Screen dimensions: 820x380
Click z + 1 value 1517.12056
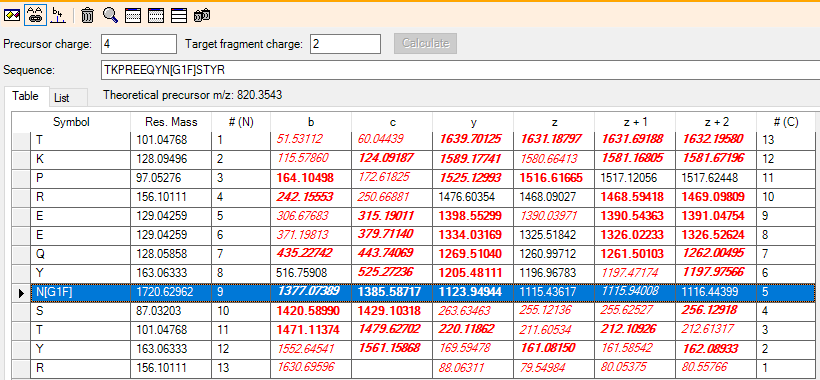[635, 178]
